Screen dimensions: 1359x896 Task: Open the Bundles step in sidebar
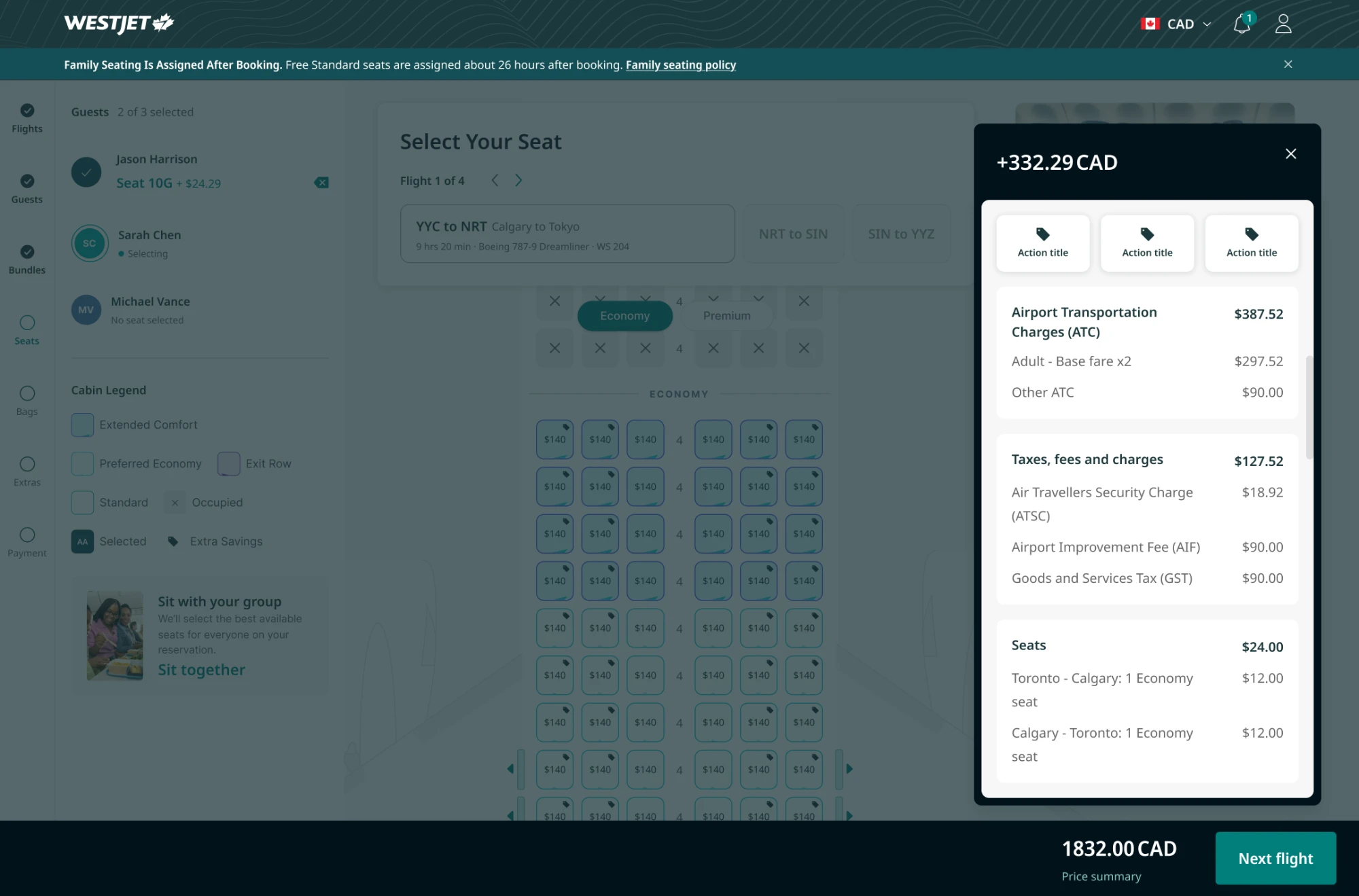(27, 259)
